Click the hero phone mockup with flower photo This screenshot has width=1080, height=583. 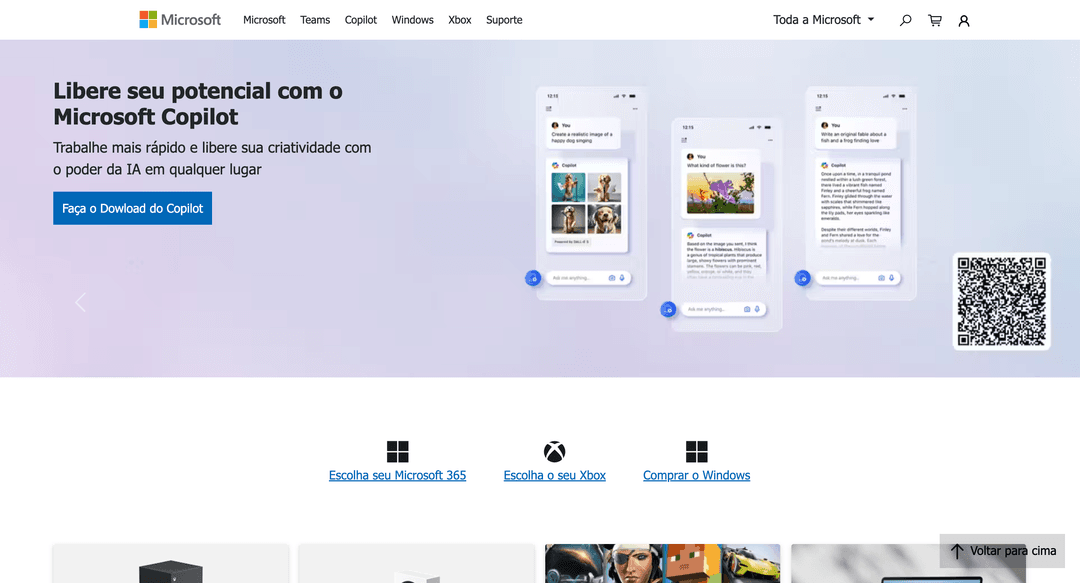[x=727, y=225]
